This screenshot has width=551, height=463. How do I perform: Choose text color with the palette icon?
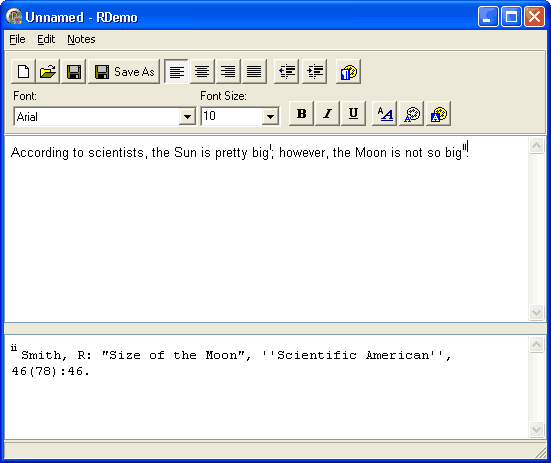(411, 113)
